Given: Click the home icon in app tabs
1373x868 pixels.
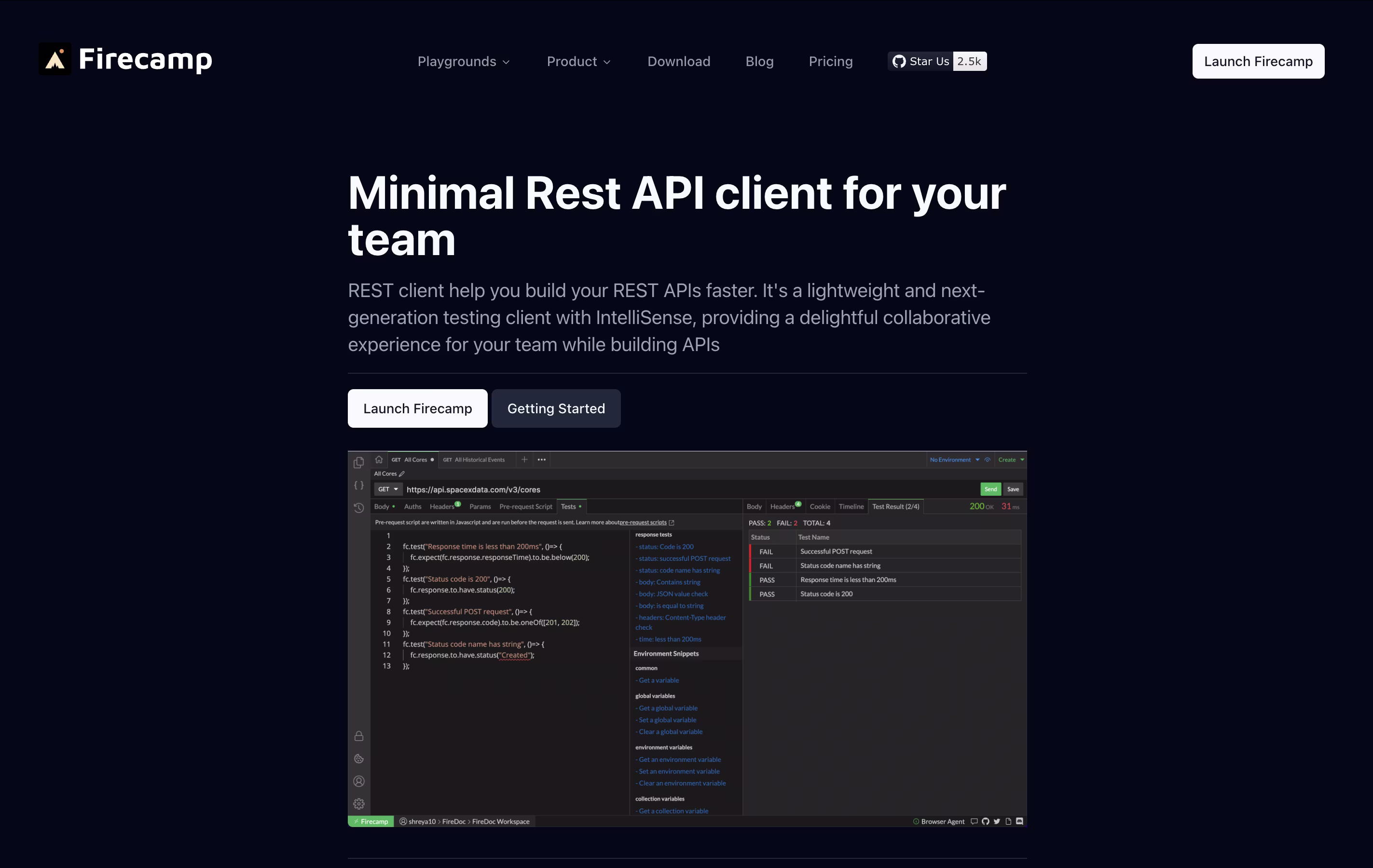Looking at the screenshot, I should click(x=379, y=460).
